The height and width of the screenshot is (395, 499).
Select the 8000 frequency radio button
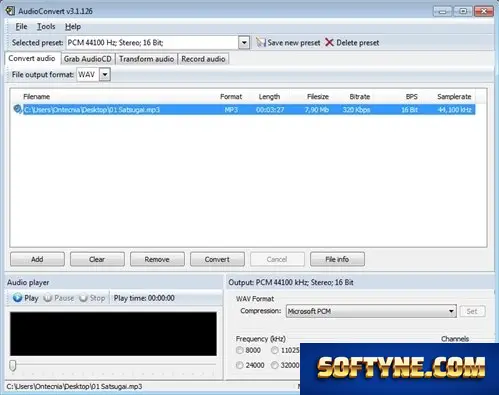click(x=239, y=350)
